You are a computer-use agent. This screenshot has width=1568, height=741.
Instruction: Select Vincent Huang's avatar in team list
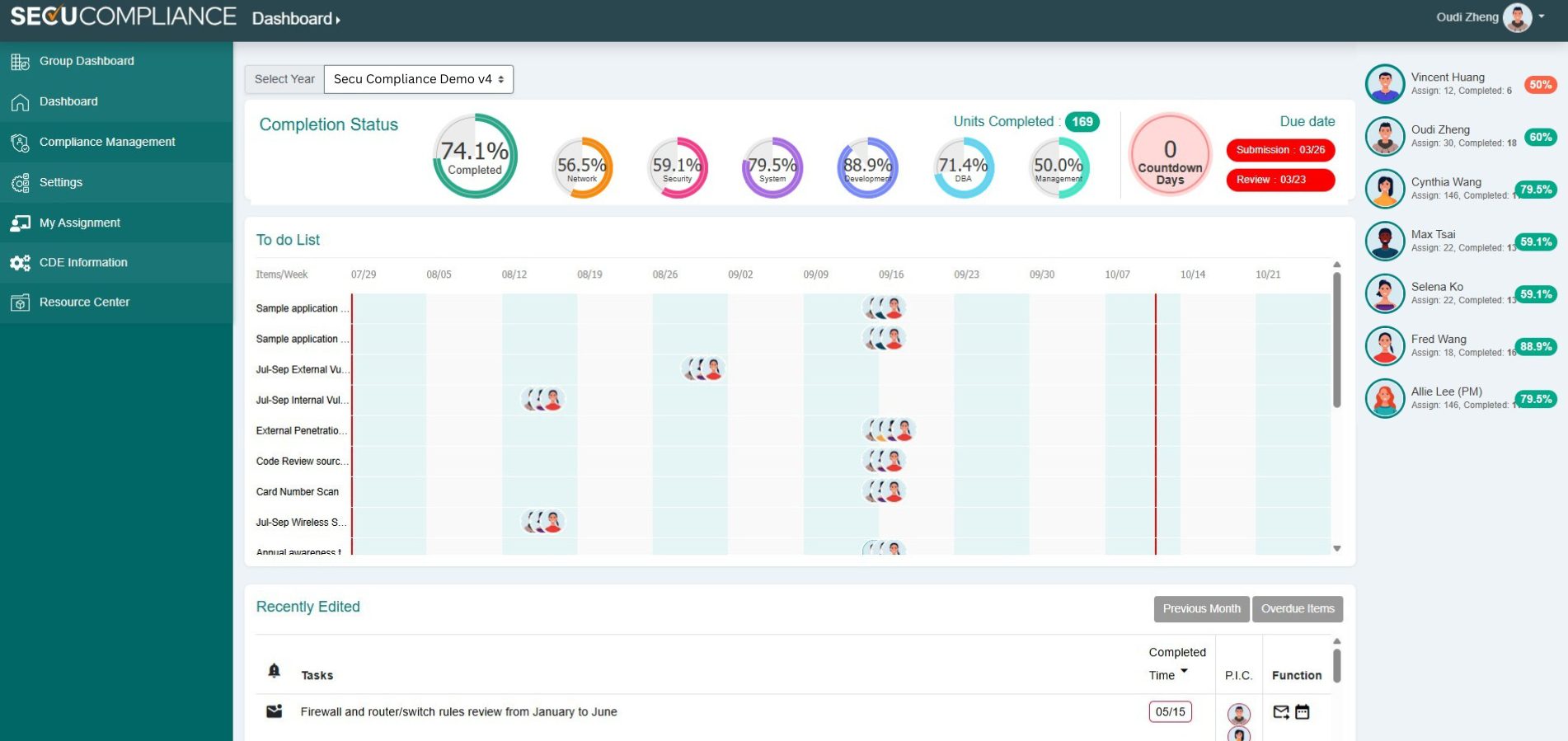(x=1385, y=84)
